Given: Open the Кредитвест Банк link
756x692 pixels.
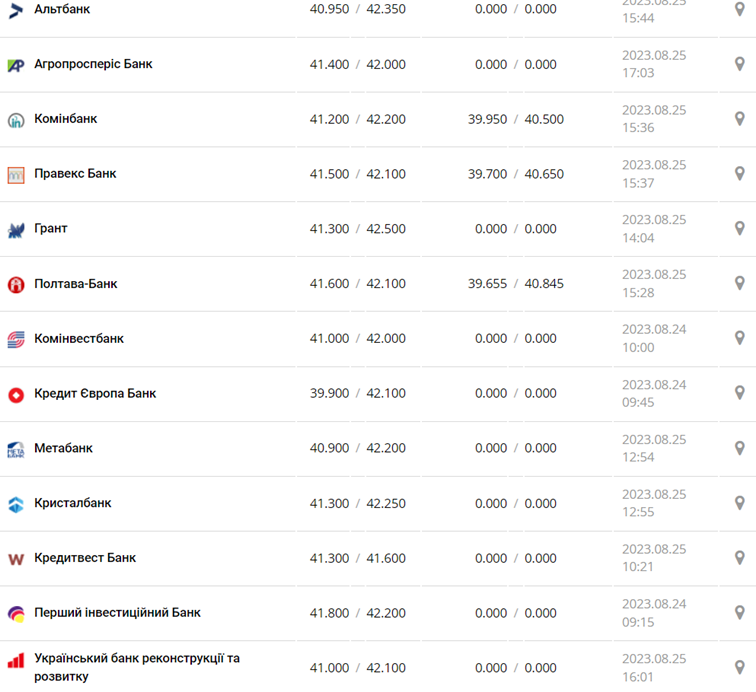Looking at the screenshot, I should (85, 558).
